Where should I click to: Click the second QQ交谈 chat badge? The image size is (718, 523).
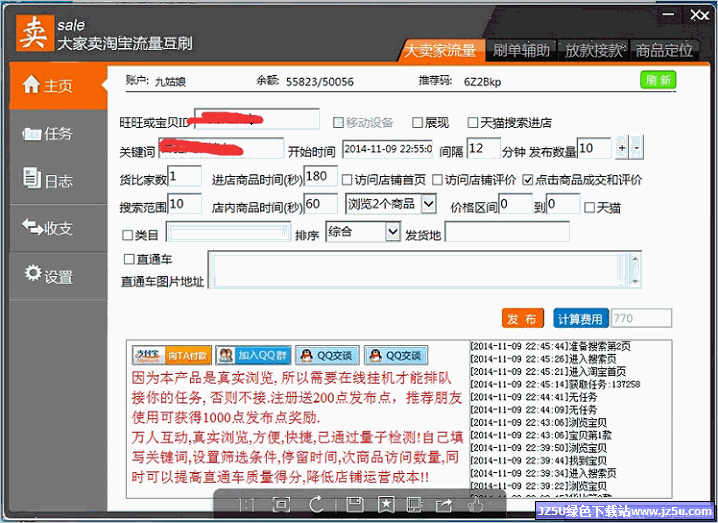pos(396,355)
